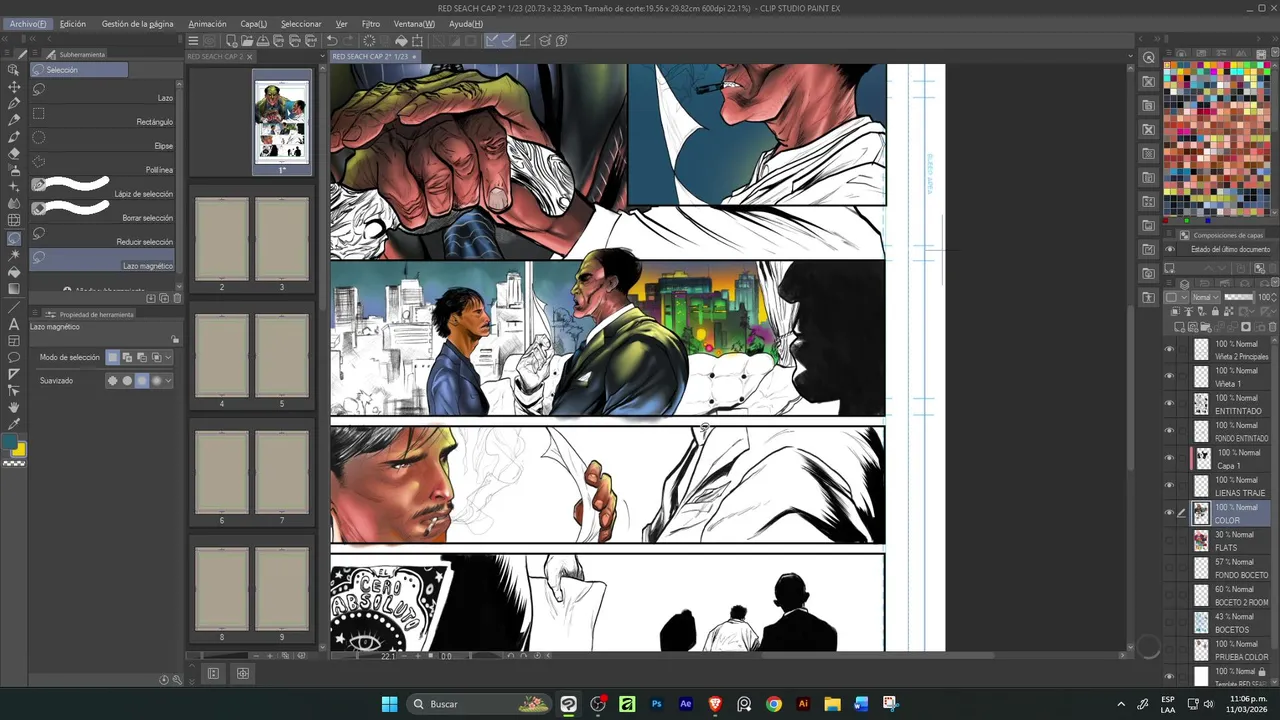The image size is (1280, 720).
Task: Toggle Snap to special ruler in command bar
Action: pyautogui.click(x=507, y=41)
